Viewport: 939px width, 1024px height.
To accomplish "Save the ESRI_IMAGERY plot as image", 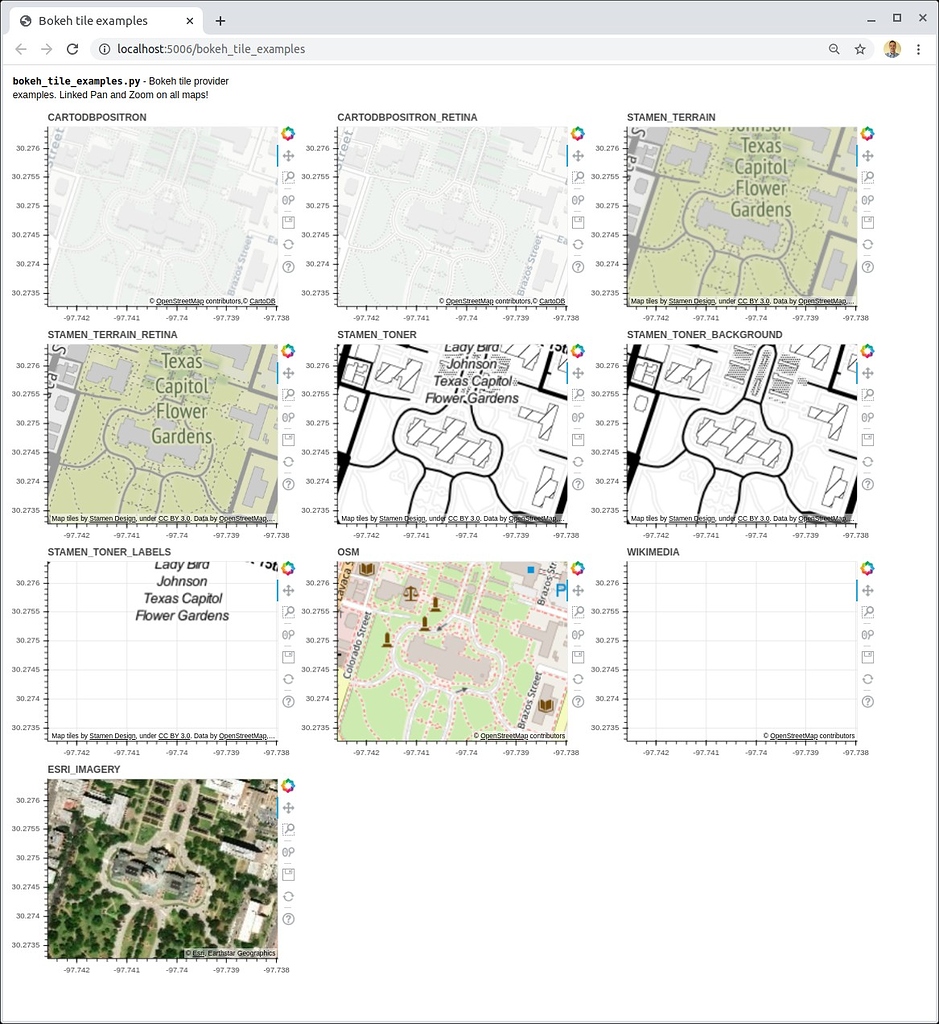I will click(289, 873).
